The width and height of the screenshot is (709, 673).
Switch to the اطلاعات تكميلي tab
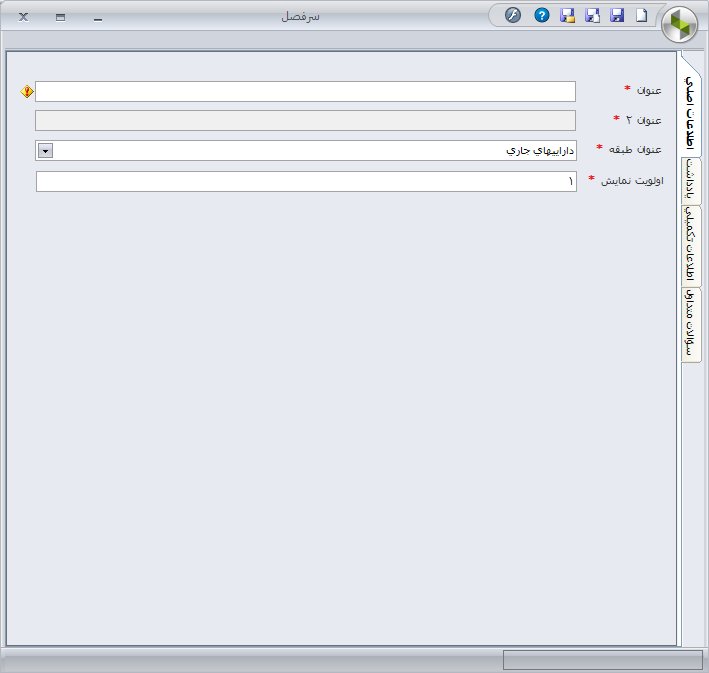pyautogui.click(x=690, y=245)
